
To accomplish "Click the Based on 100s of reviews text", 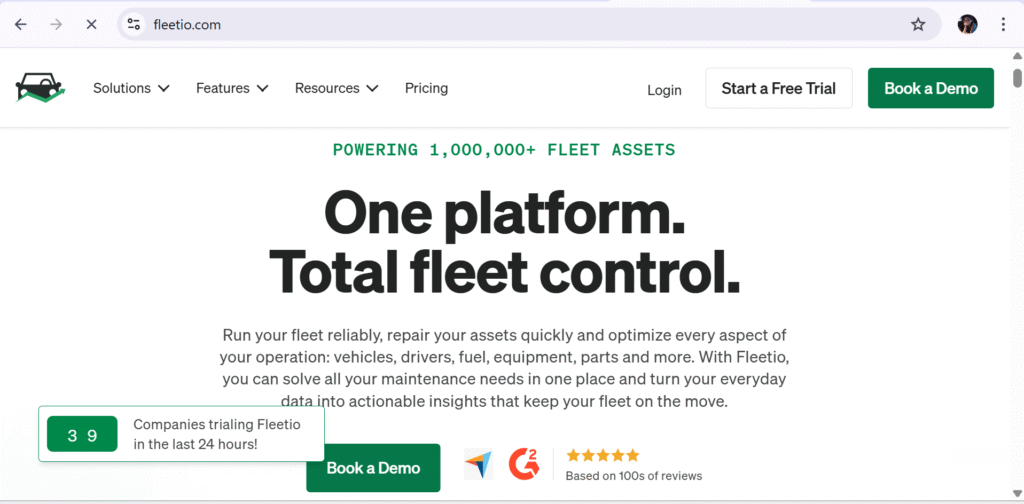I will [633, 476].
